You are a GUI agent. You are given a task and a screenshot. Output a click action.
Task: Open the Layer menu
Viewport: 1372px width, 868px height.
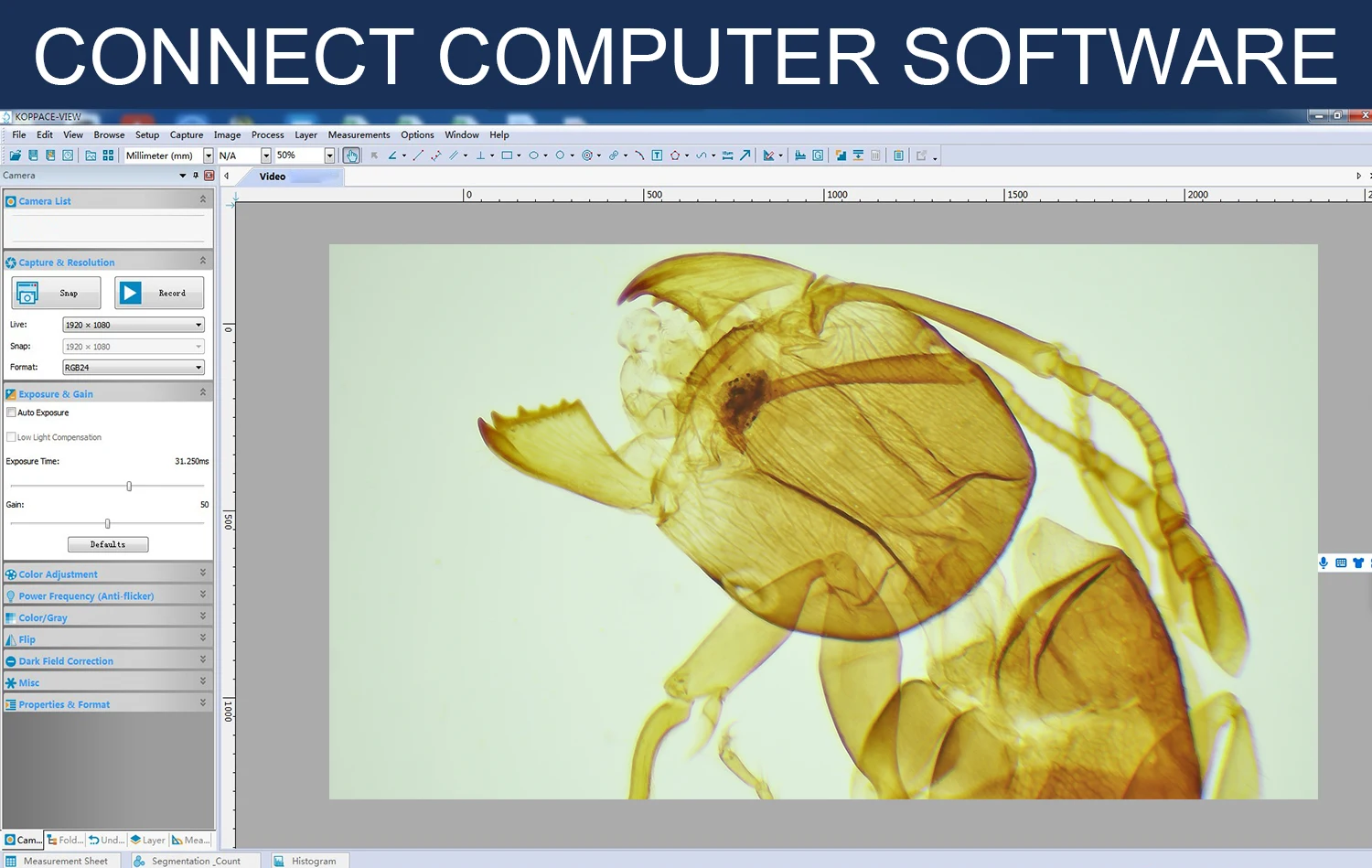tap(306, 134)
